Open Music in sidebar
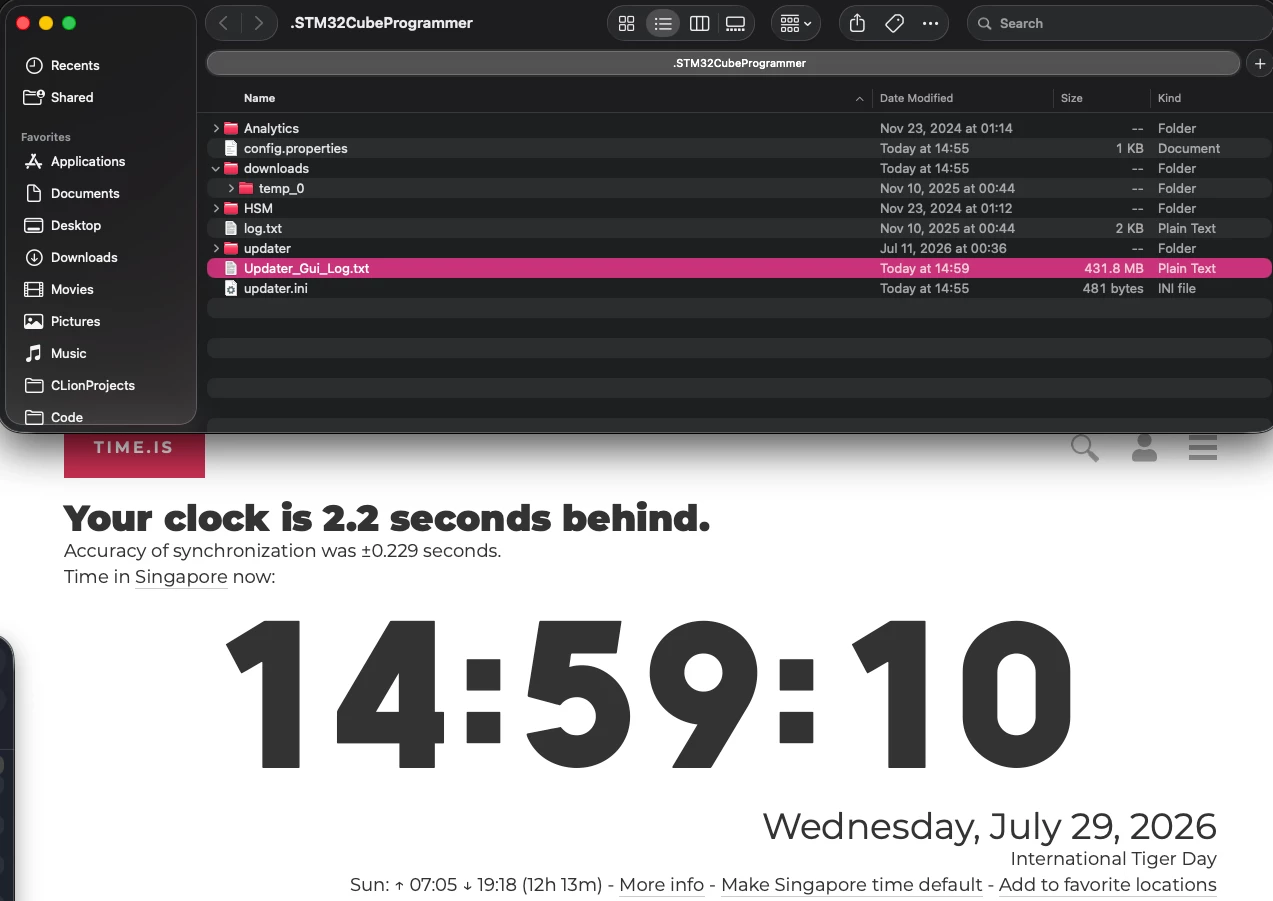 coord(68,353)
